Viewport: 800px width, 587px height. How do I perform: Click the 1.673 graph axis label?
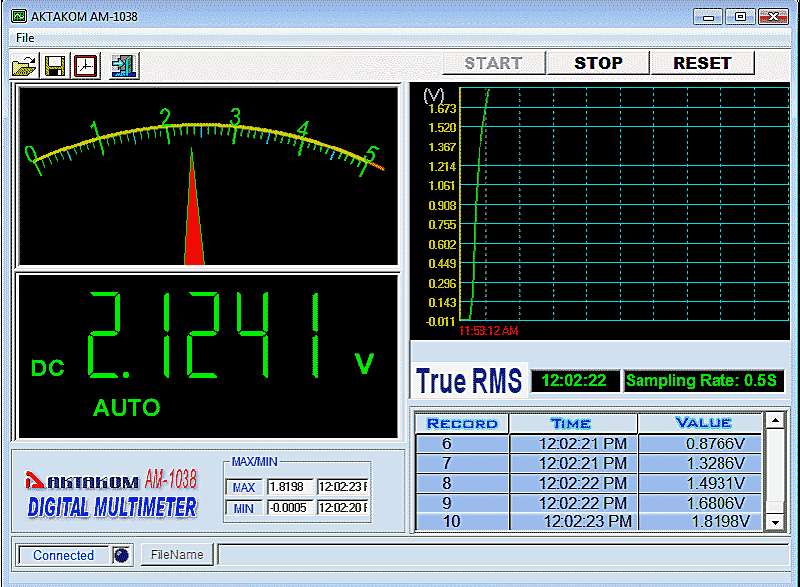point(442,108)
